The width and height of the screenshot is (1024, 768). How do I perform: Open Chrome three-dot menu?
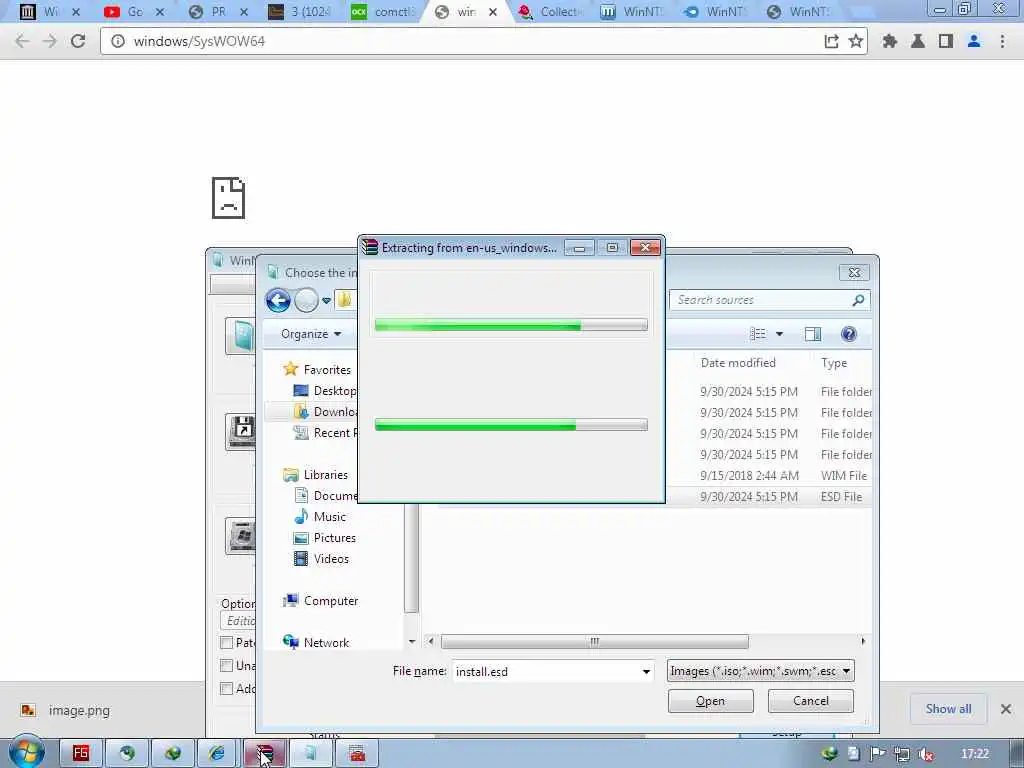[1002, 41]
